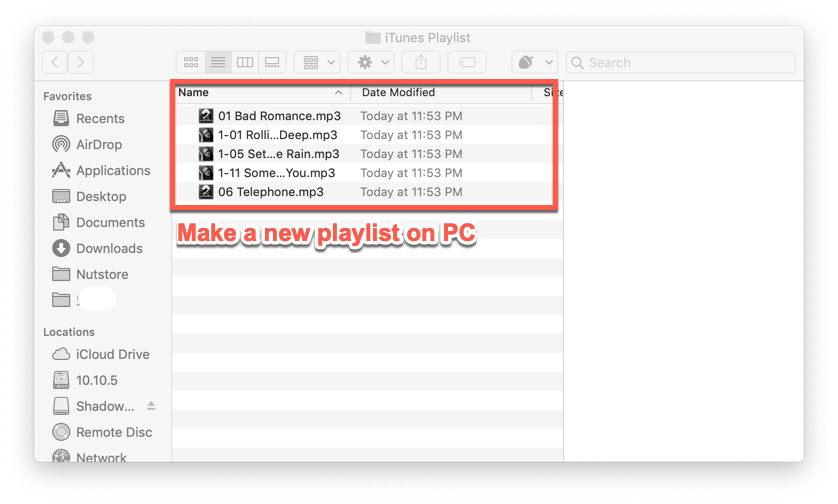
Task: Select 1-11 Some...You.mp3
Action: [x=276, y=173]
